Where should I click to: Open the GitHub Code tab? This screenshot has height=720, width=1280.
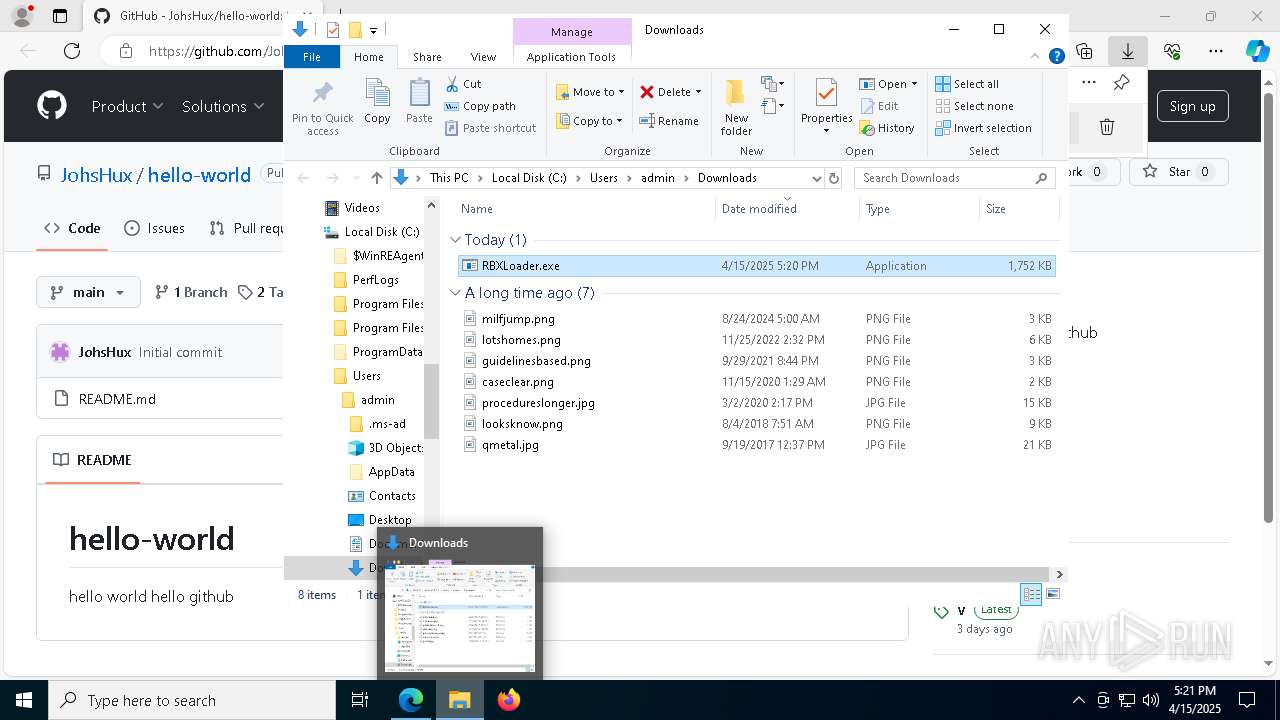point(73,228)
